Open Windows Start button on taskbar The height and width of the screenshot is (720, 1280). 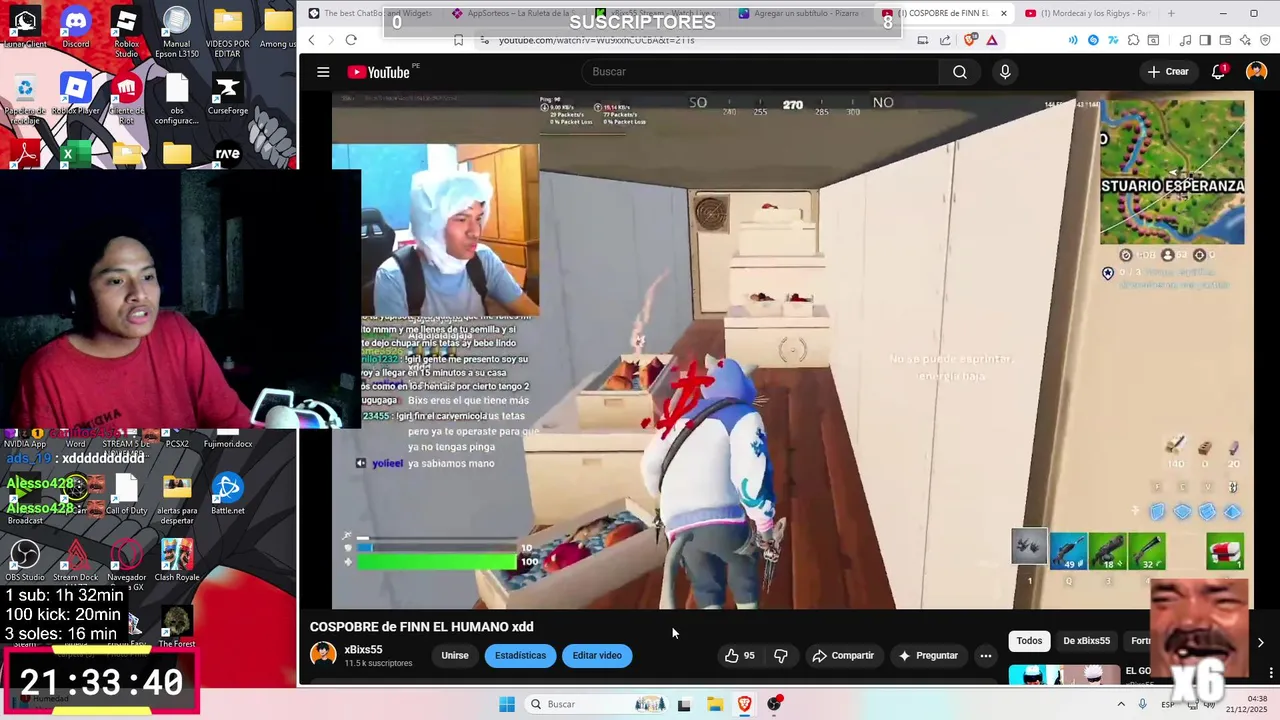pos(507,704)
